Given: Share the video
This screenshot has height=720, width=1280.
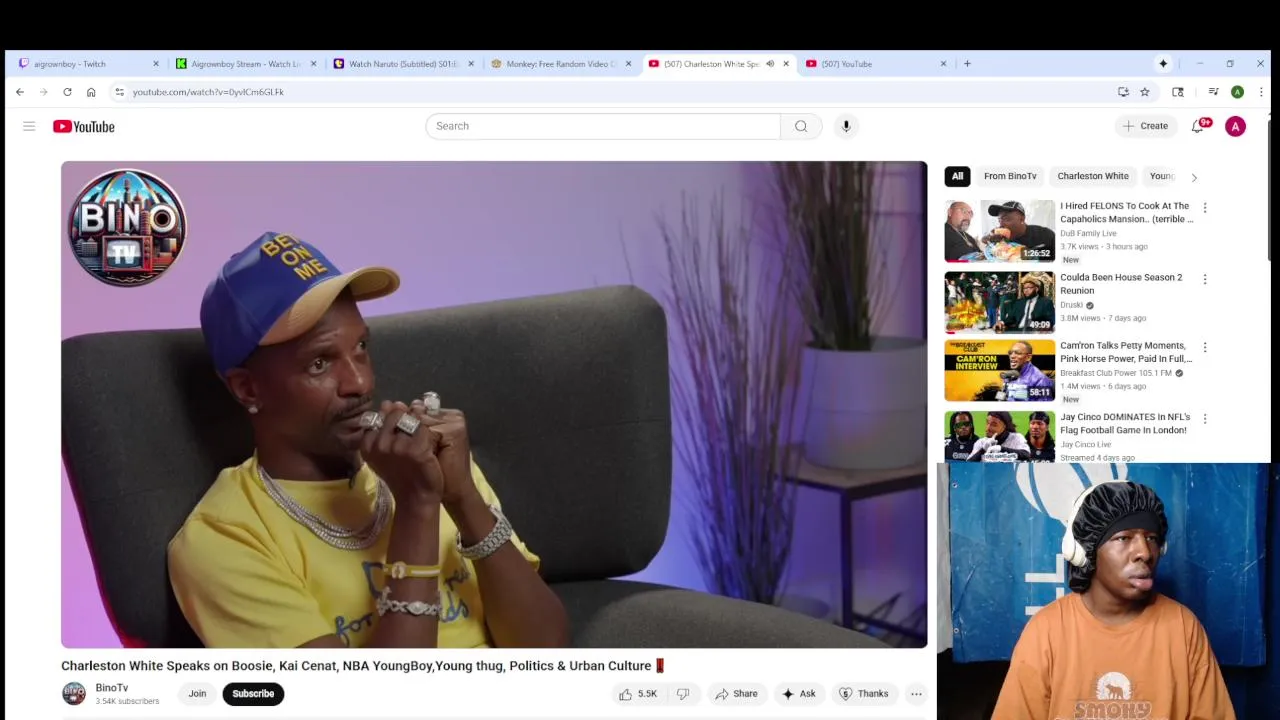Looking at the screenshot, I should pos(737,694).
